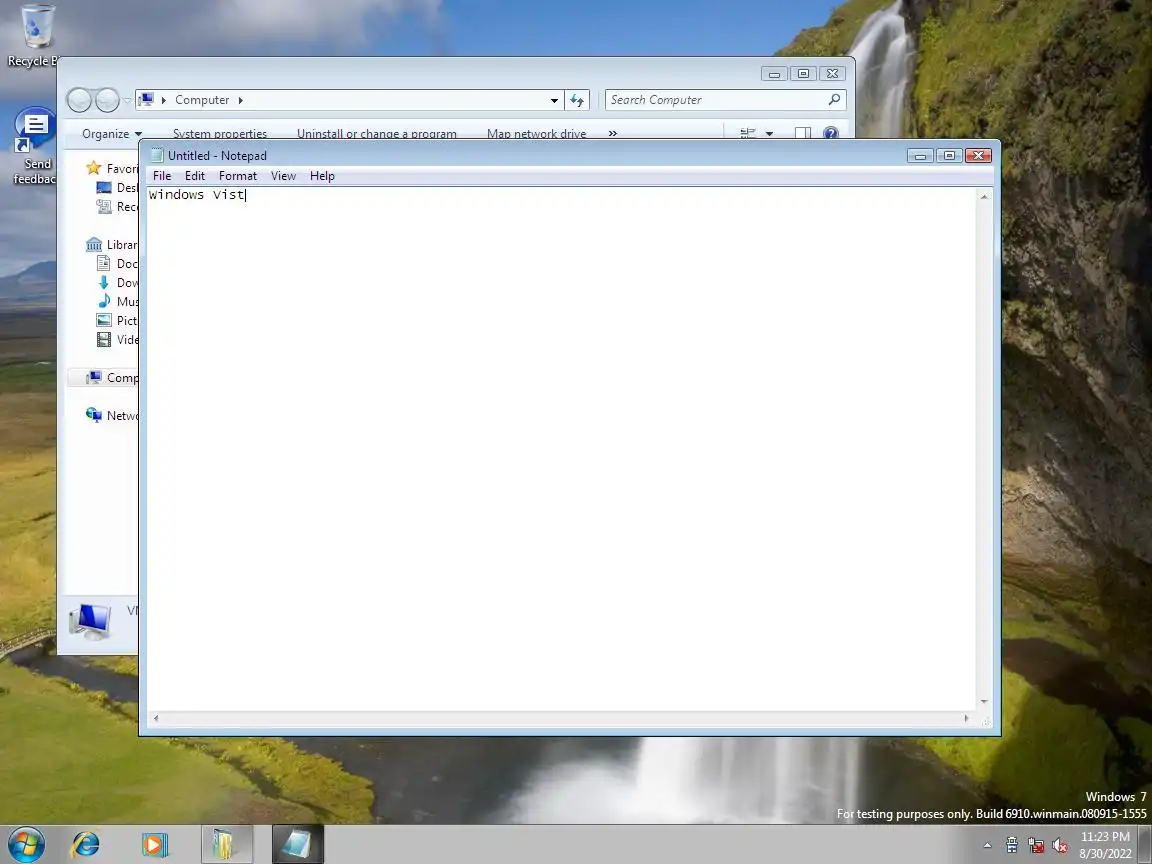This screenshot has width=1152, height=864.
Task: Close the Notepad window
Action: 979,156
